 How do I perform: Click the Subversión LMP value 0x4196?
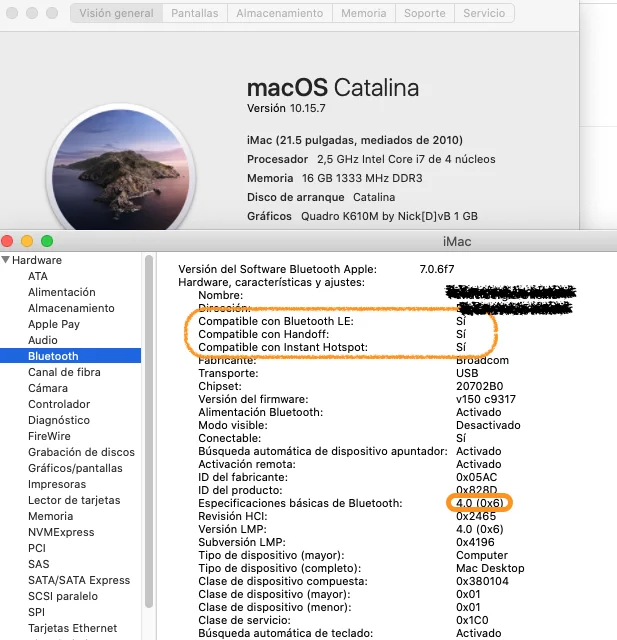475,542
